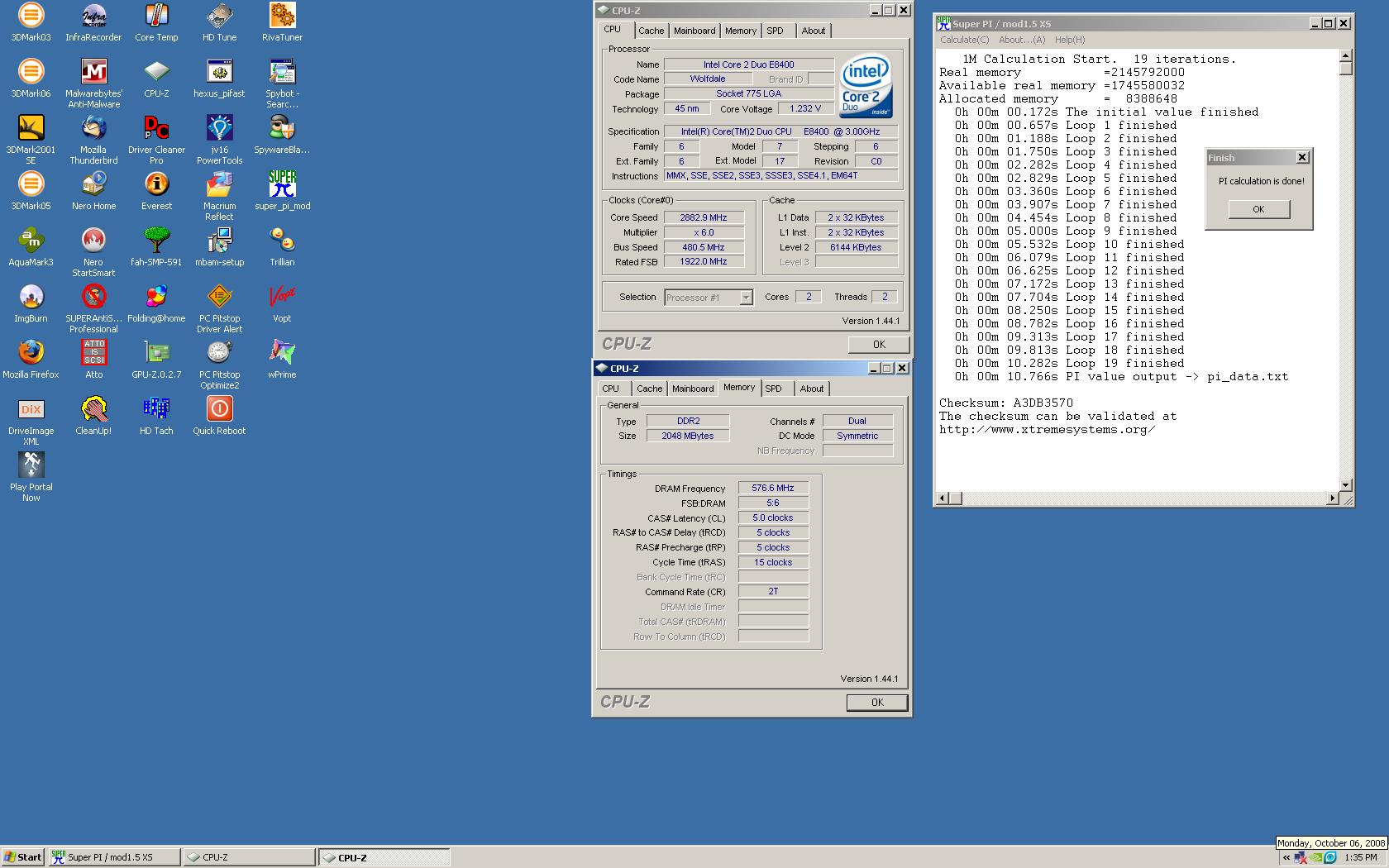Open the Mozilla Thunderbird desktop icon
Viewport: 1389px width, 868px height.
93,140
